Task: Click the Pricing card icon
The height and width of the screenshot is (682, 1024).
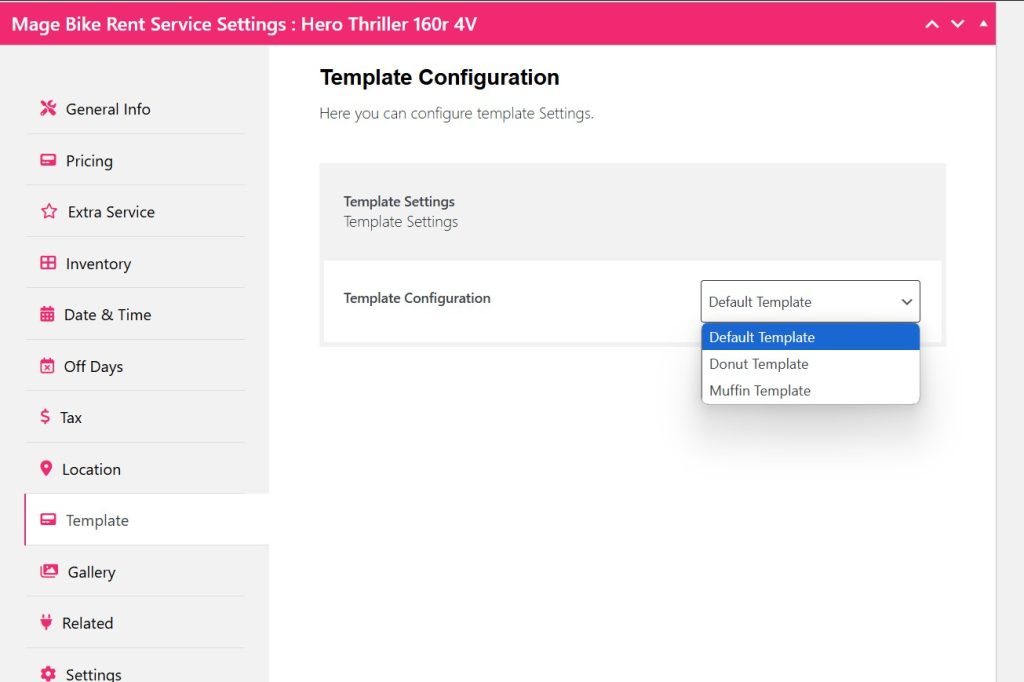Action: coord(48,160)
